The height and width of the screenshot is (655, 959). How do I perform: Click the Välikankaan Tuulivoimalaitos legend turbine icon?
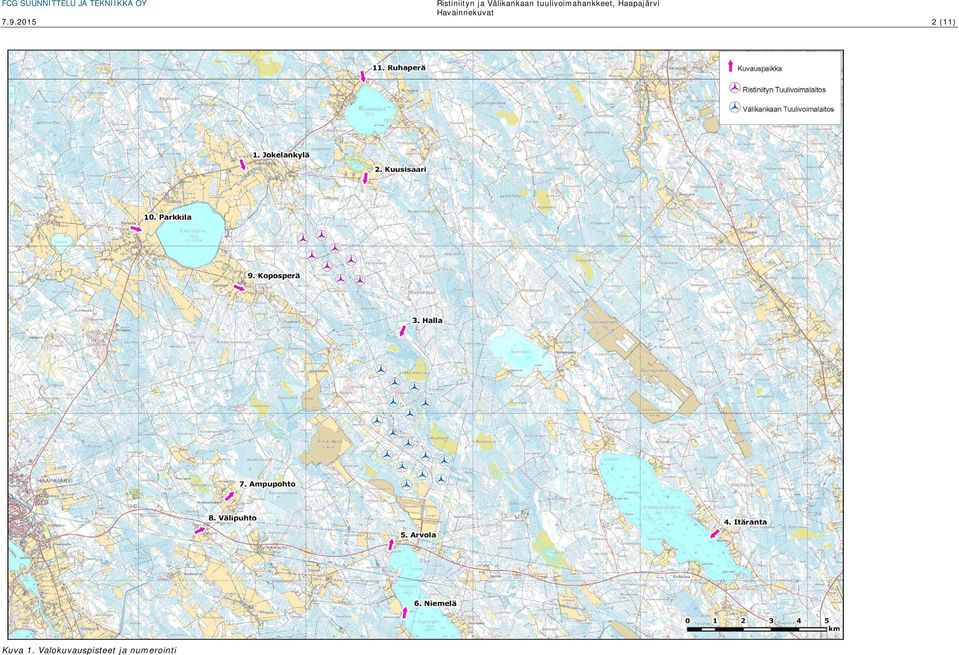735,108
